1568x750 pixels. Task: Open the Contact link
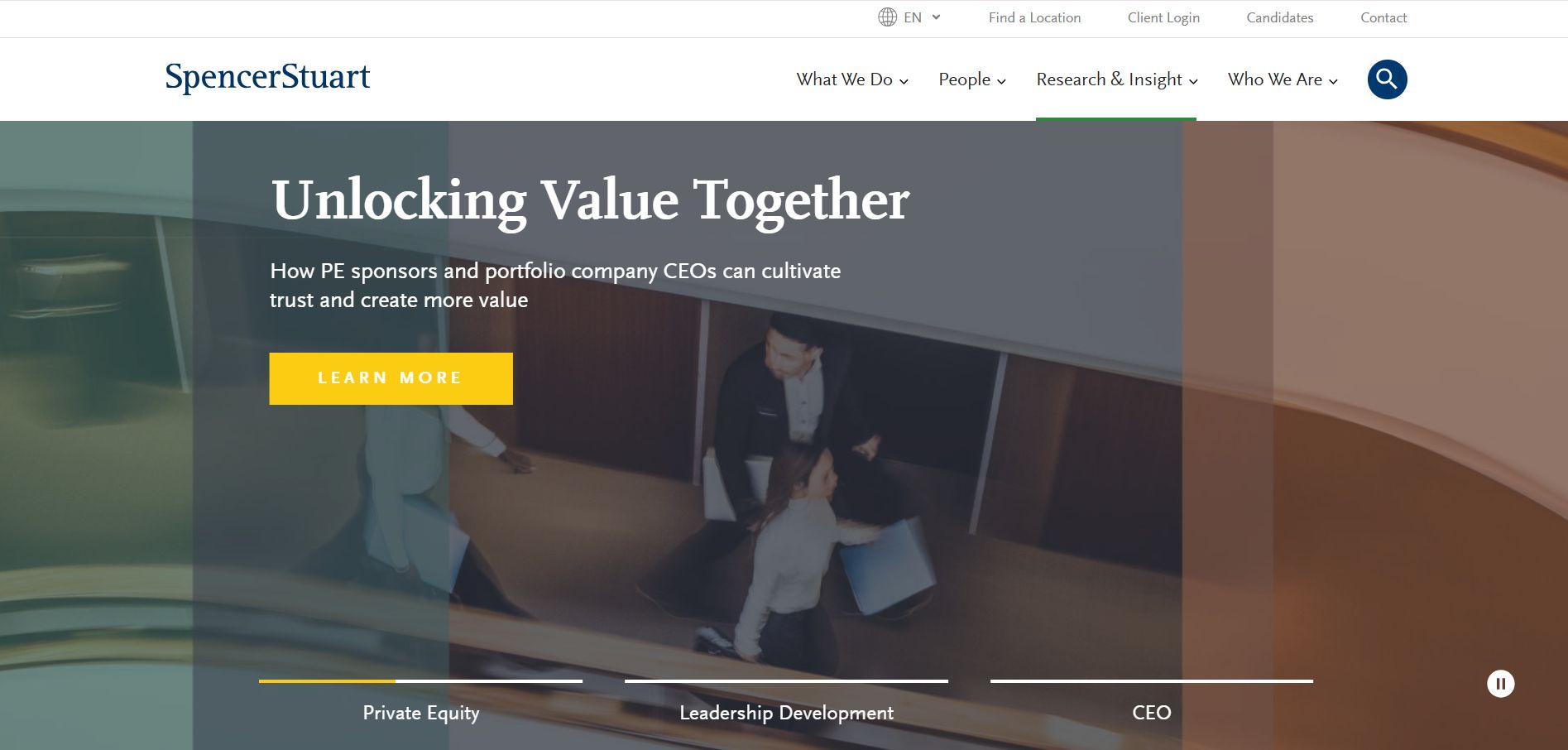pyautogui.click(x=1383, y=17)
